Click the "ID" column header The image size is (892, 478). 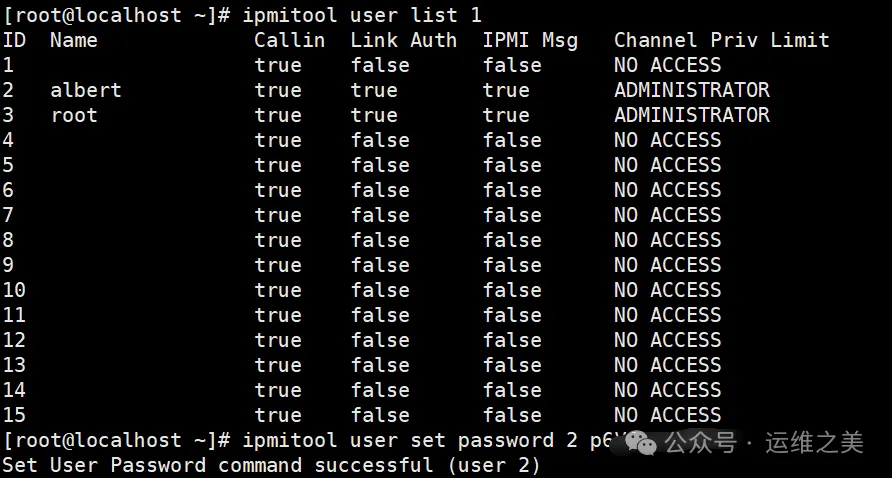(x=14, y=40)
